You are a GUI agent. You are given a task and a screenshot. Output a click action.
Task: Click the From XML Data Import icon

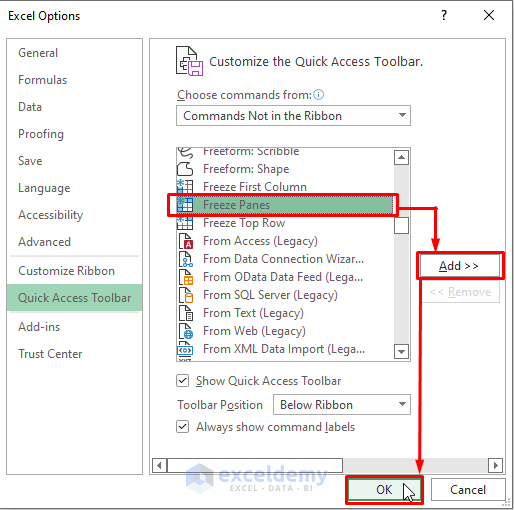(x=185, y=349)
